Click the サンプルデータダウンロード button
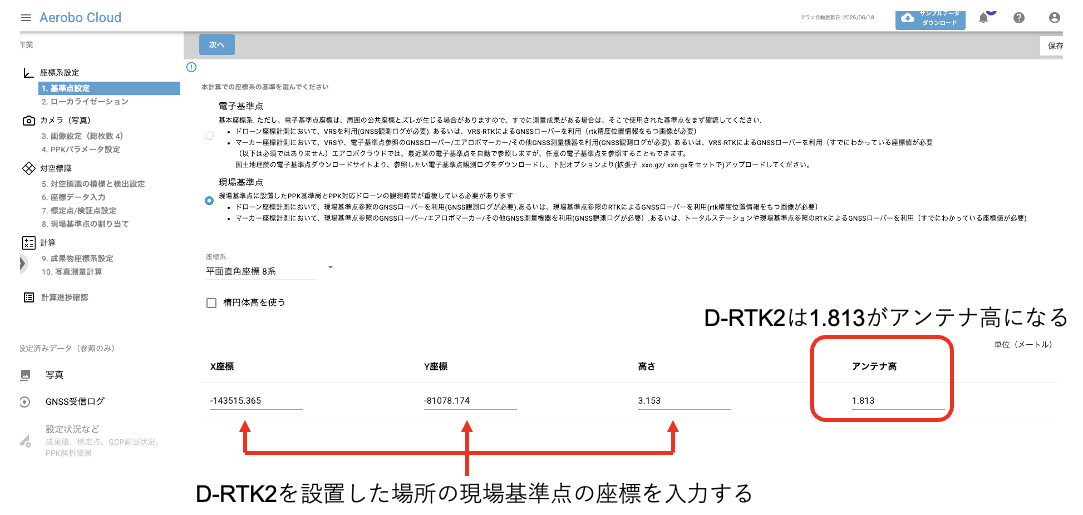 click(x=930, y=19)
